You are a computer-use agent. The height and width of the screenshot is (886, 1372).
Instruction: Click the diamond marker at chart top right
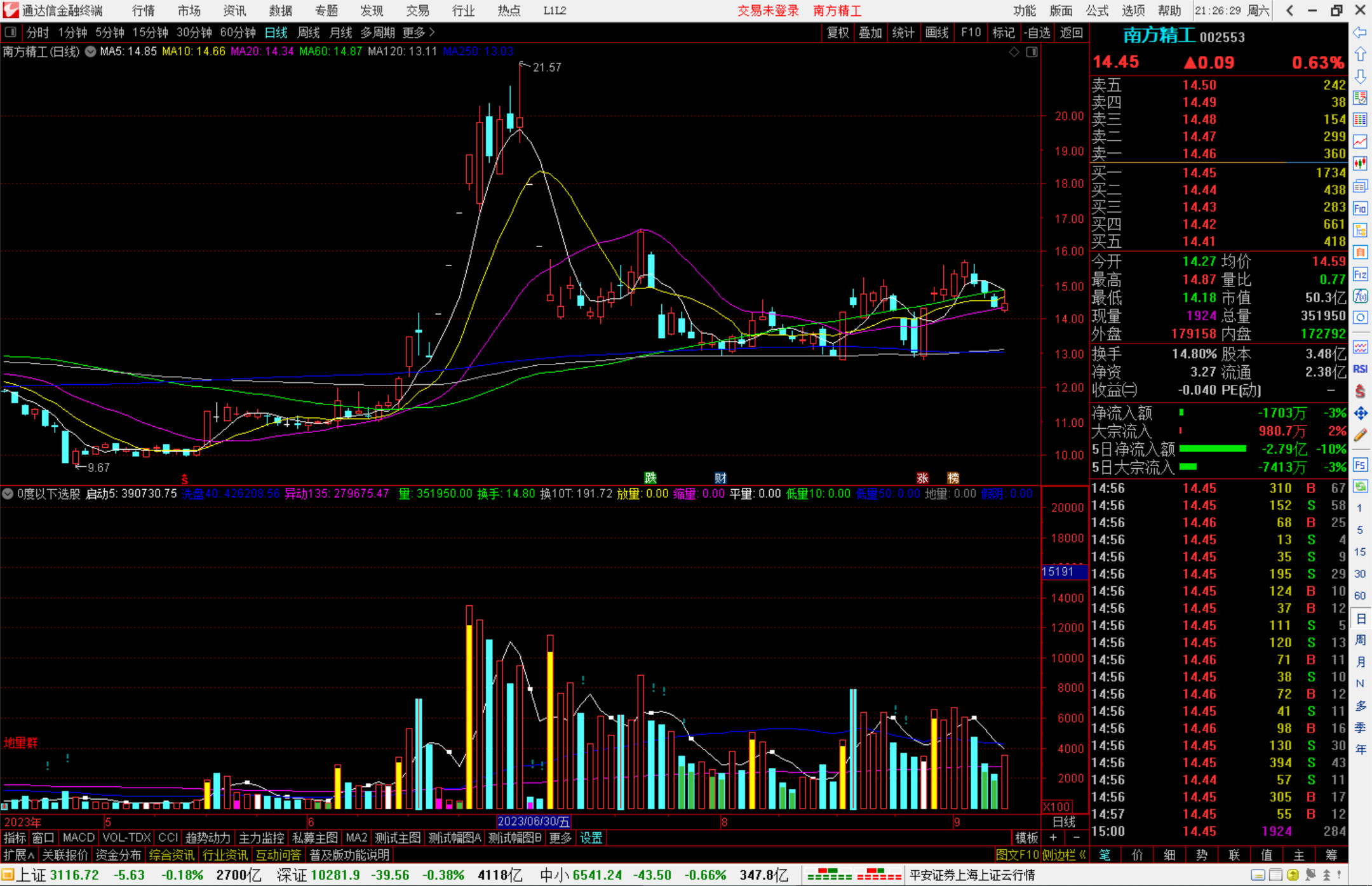point(1014,52)
